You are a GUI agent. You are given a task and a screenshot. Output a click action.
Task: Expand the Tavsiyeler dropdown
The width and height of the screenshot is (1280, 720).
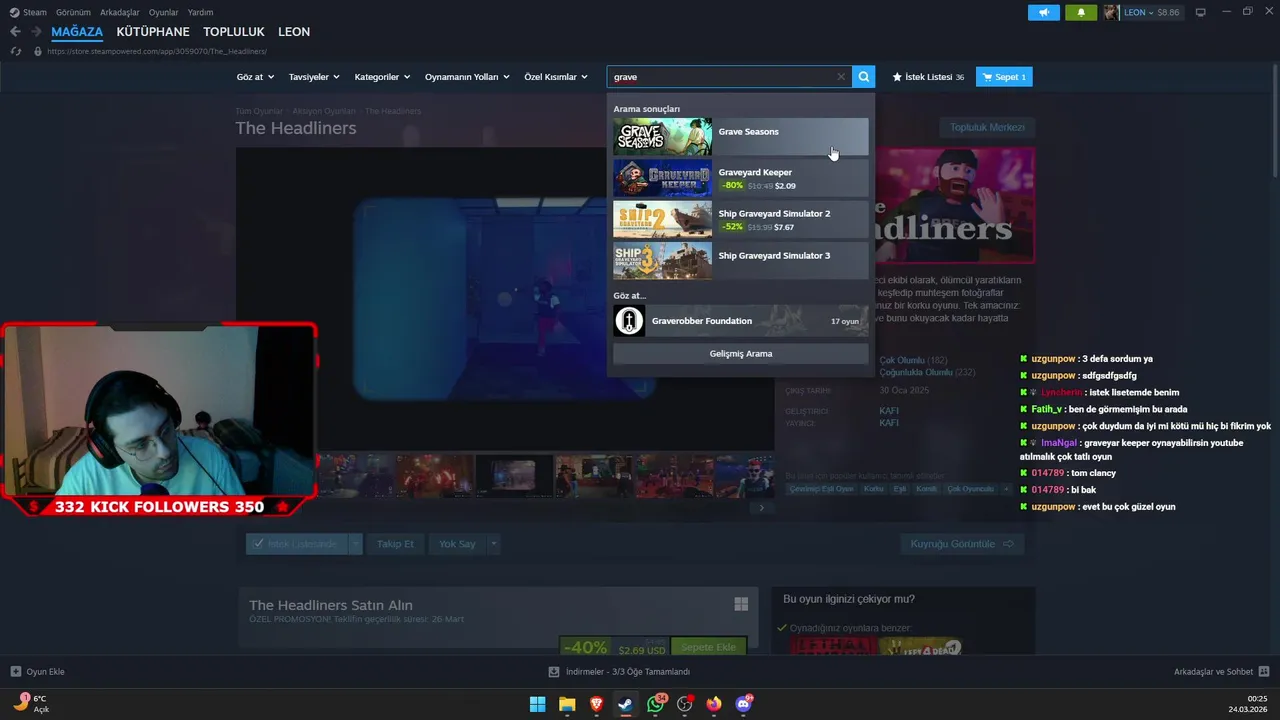click(314, 77)
